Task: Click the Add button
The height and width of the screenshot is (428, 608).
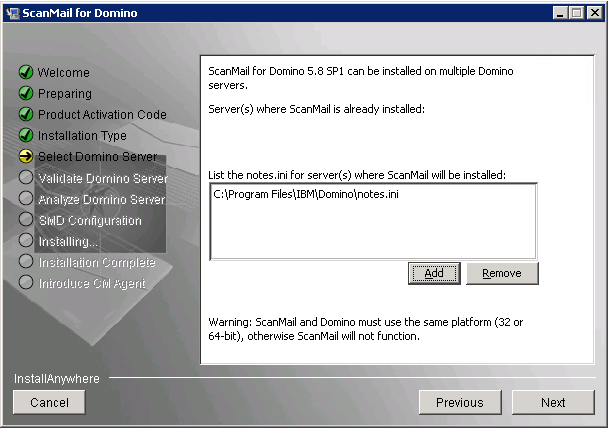Action: point(434,273)
